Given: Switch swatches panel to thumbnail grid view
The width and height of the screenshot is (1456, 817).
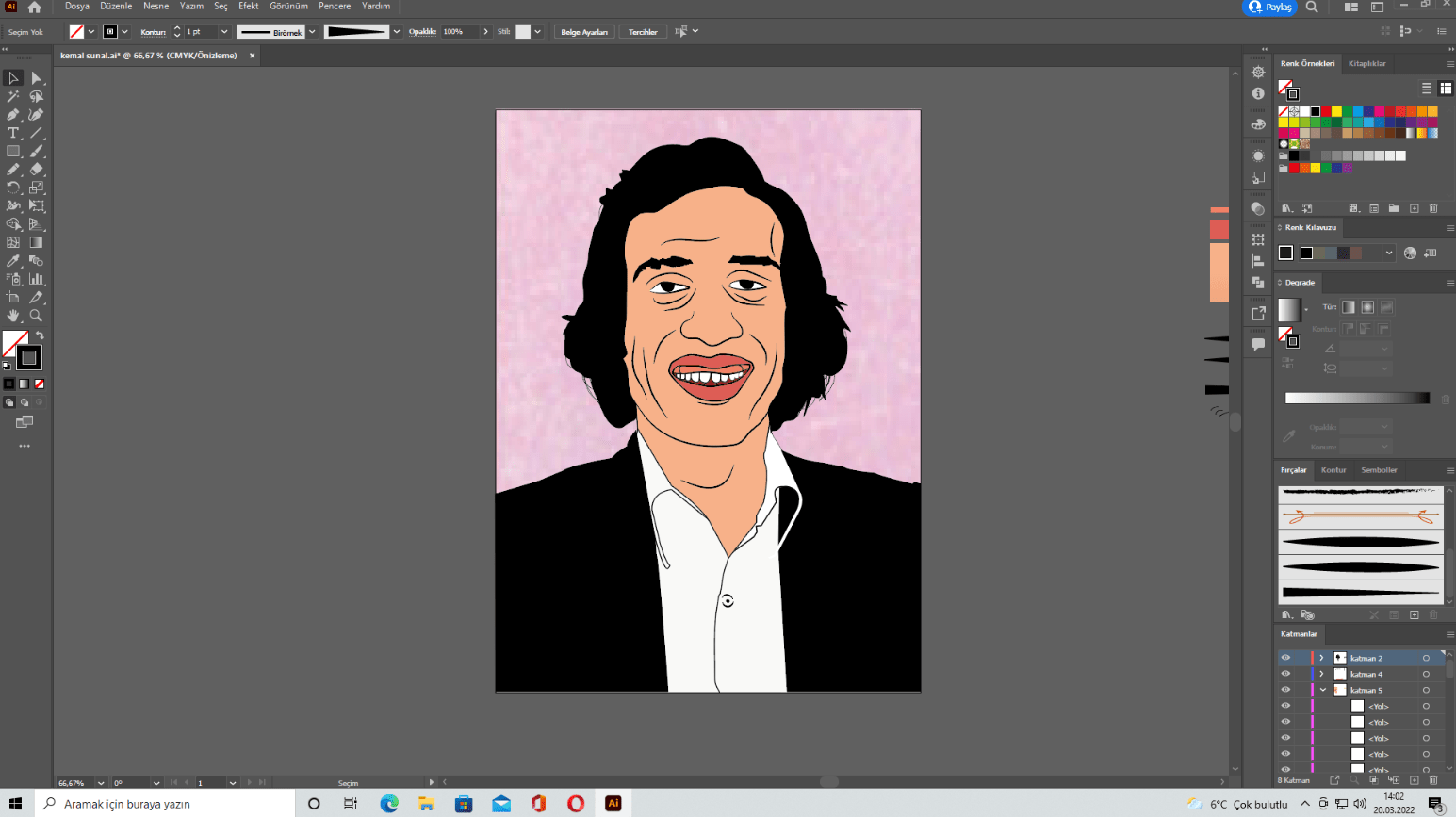Looking at the screenshot, I should [1446, 88].
